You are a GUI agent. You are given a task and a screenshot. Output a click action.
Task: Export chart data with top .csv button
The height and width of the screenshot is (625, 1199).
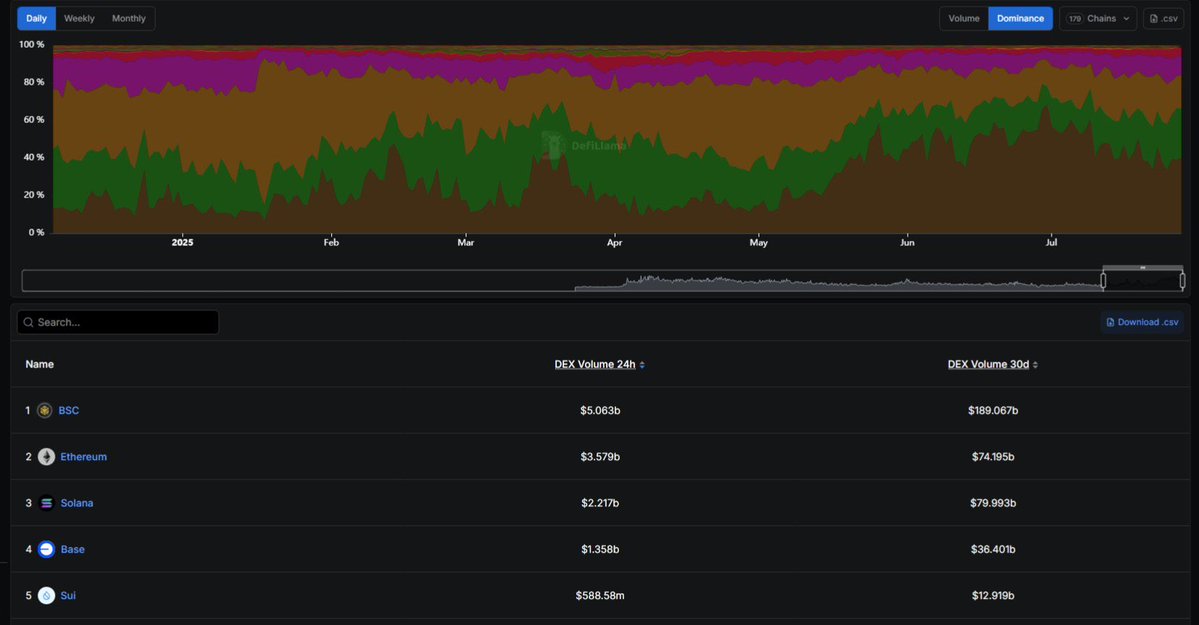coord(1163,18)
